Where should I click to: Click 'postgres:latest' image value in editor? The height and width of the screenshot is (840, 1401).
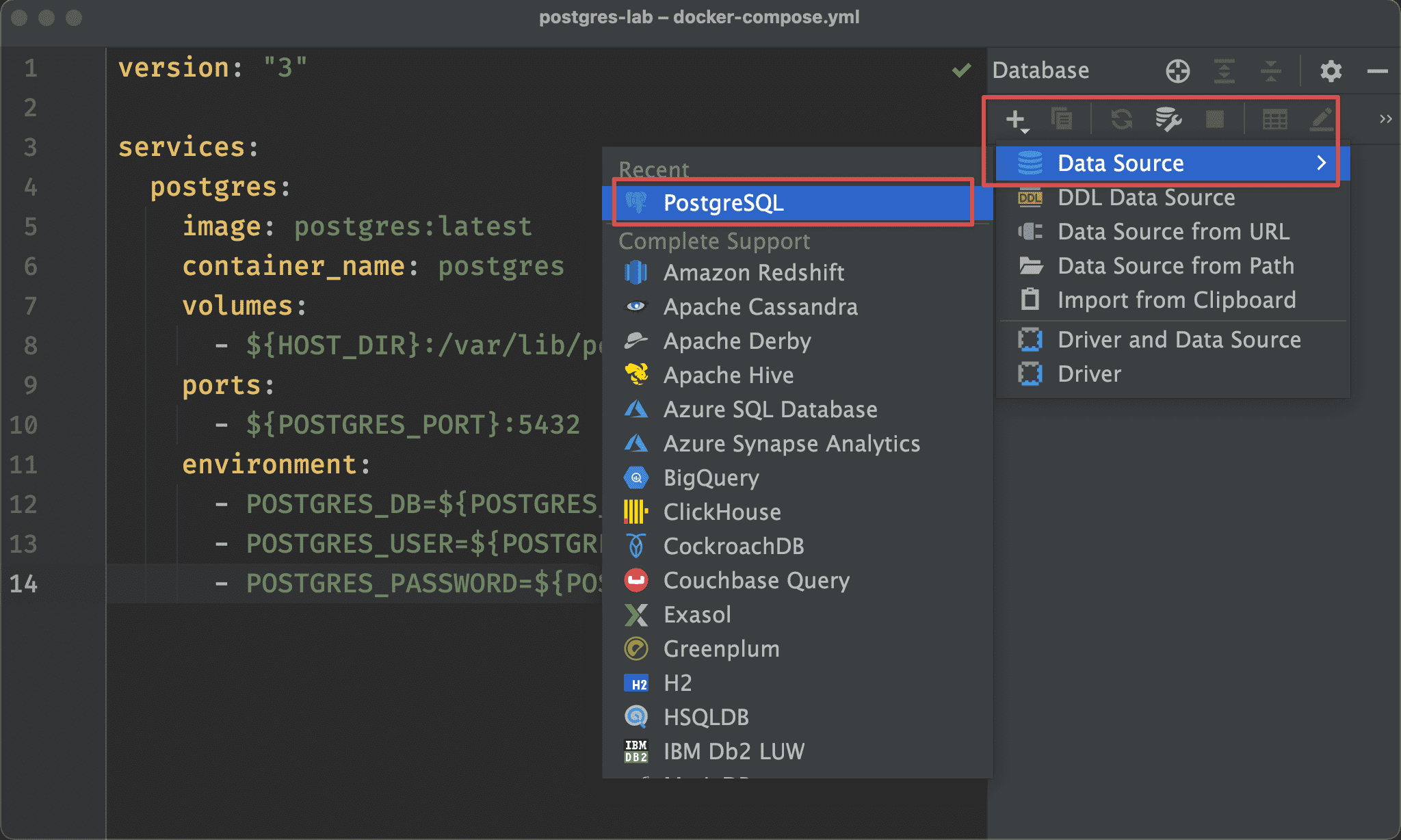pyautogui.click(x=413, y=226)
